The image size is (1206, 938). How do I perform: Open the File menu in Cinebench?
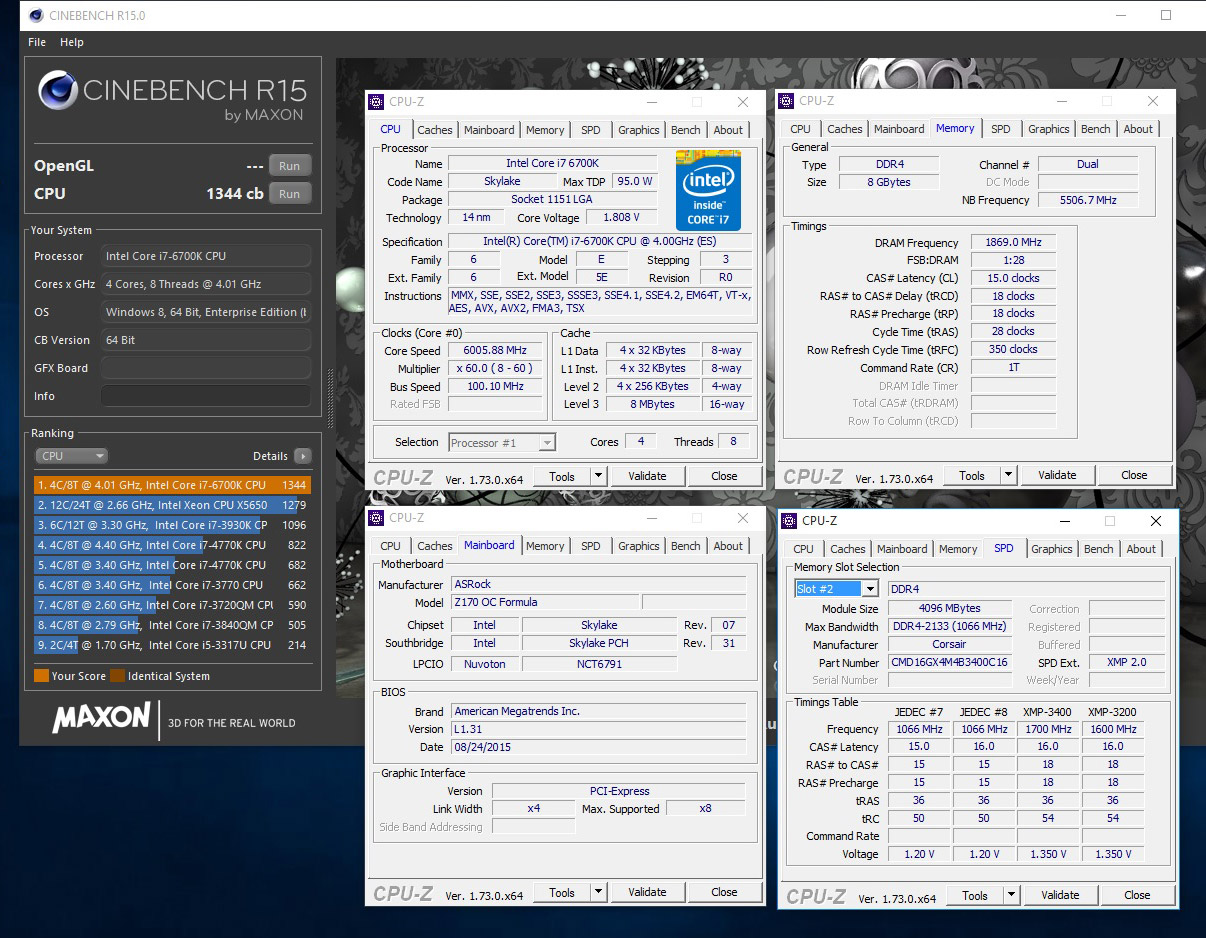[37, 42]
